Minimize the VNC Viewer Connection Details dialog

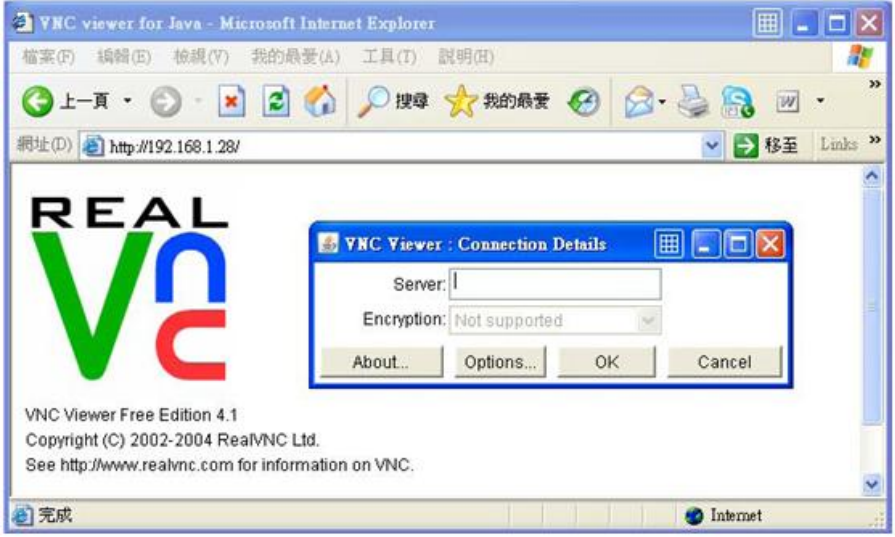706,244
